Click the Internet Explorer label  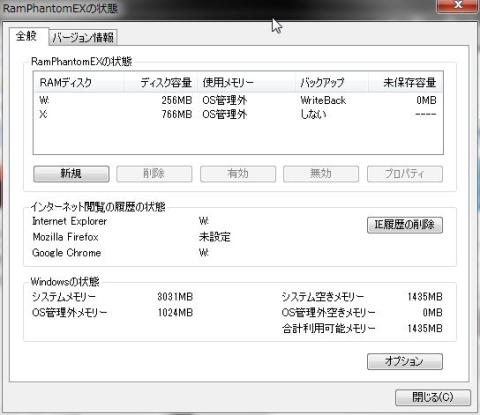pos(70,221)
